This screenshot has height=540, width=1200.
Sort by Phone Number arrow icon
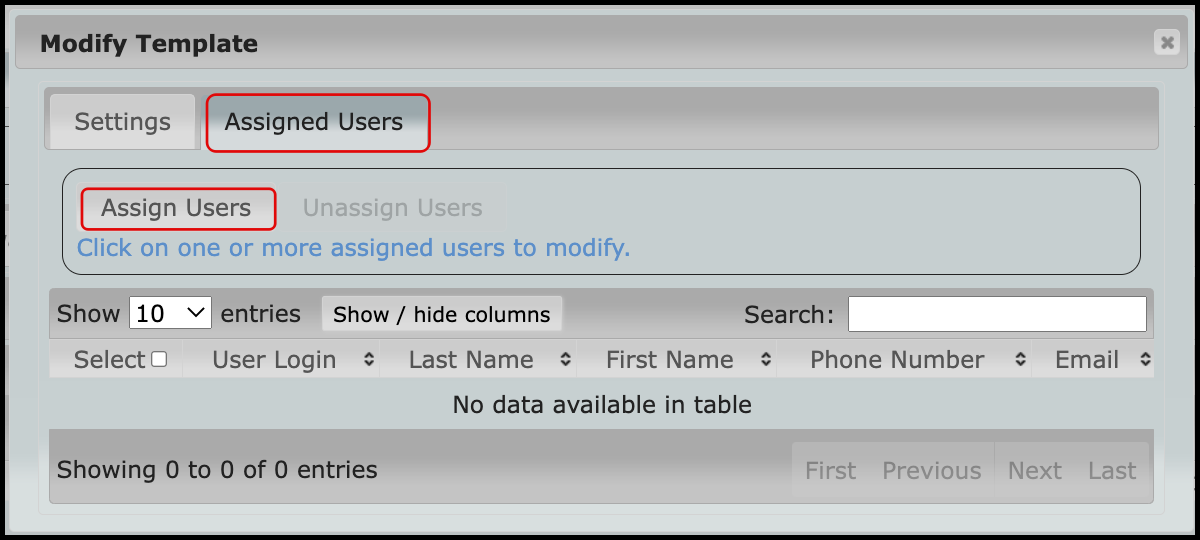tap(1020, 360)
